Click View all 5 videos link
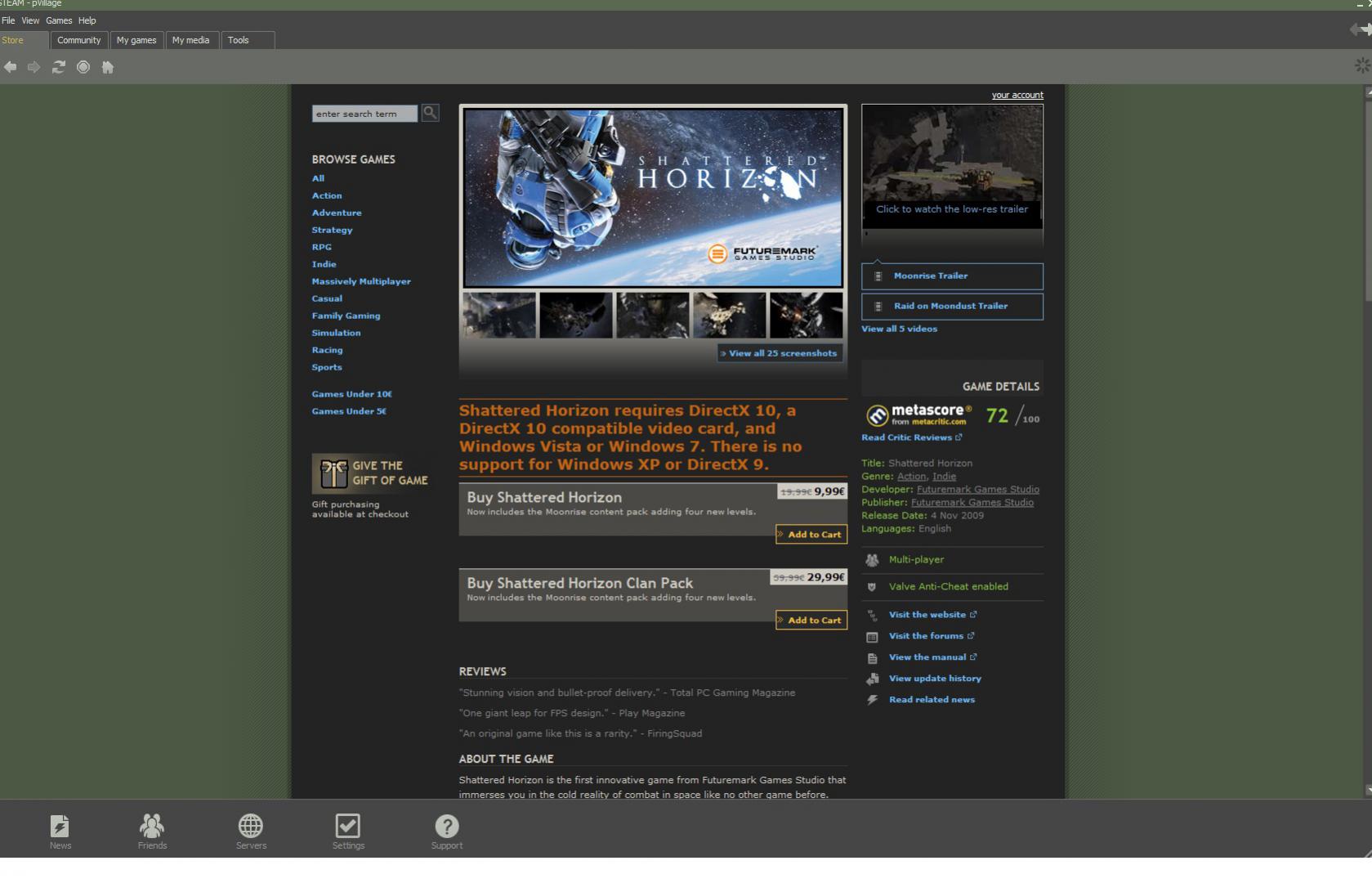This screenshot has width=1372, height=883. point(899,329)
